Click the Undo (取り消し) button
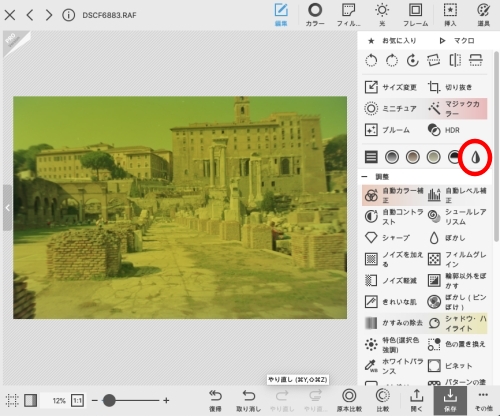Screen dimensions: 500x416 248,400
